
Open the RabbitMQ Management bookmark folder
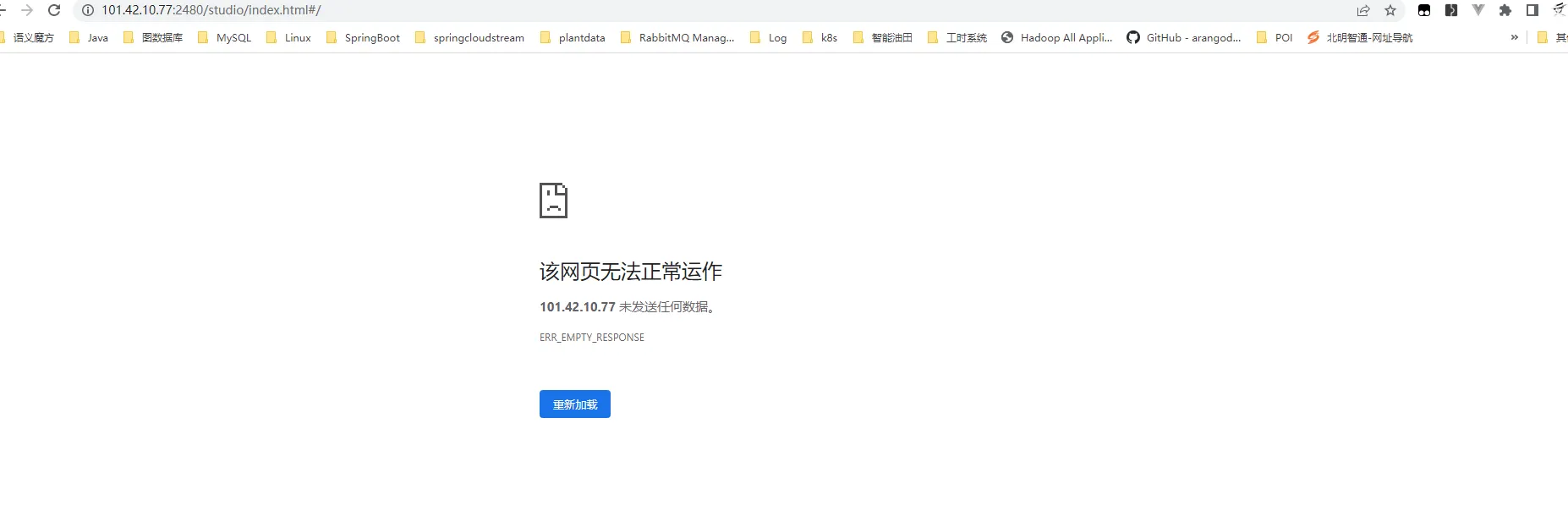click(x=677, y=37)
